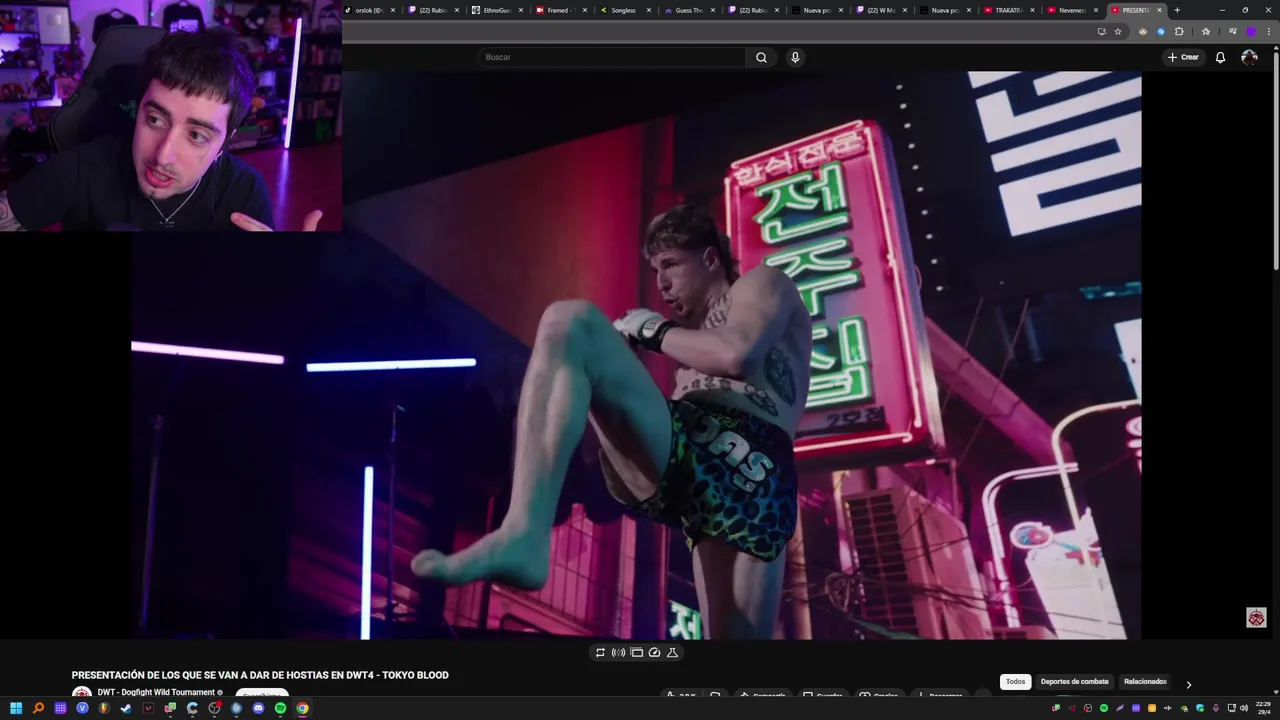Click the flask experiments icon
Screen dimensions: 1280x720
click(x=672, y=652)
